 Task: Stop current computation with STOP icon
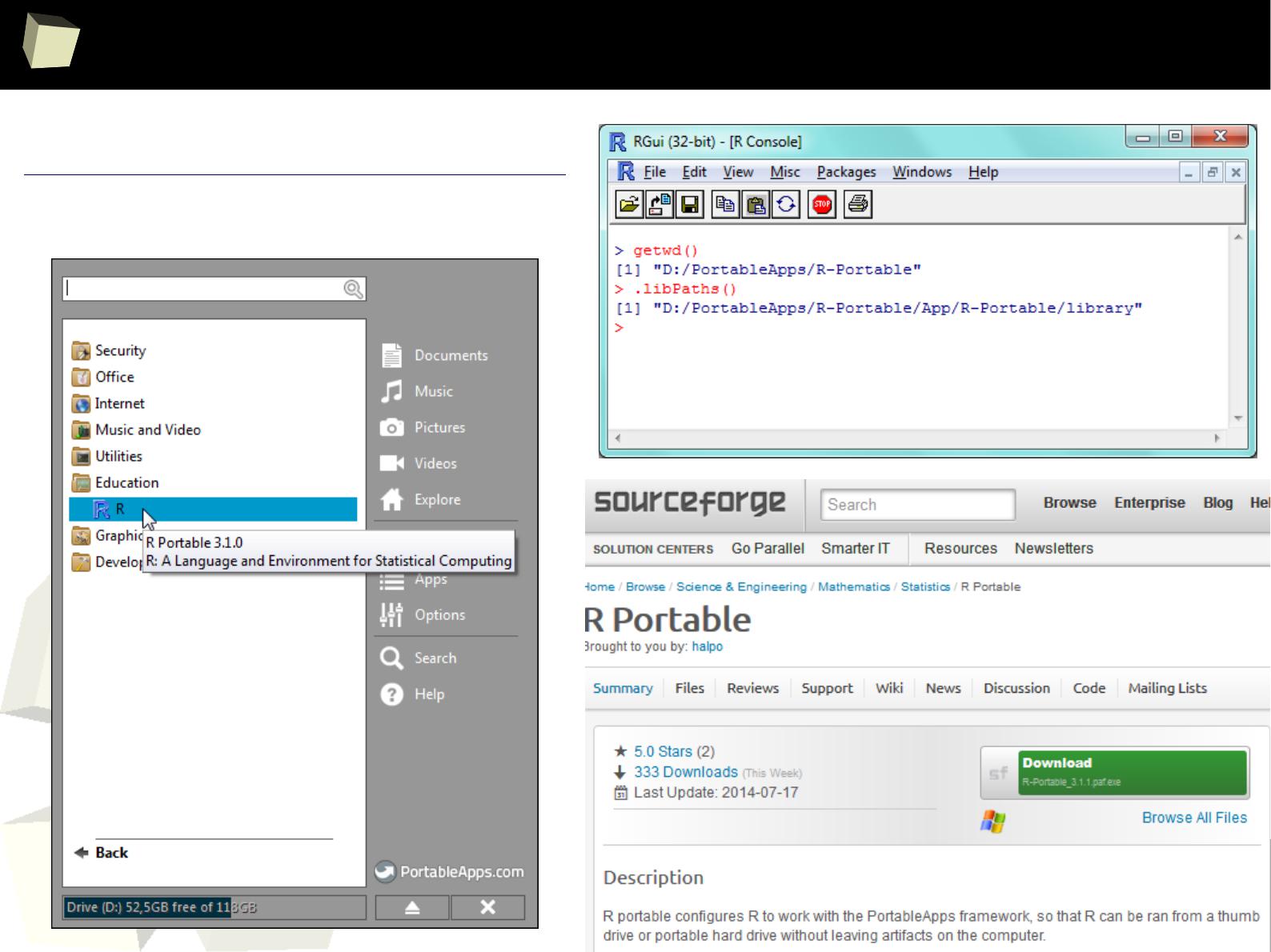point(822,205)
